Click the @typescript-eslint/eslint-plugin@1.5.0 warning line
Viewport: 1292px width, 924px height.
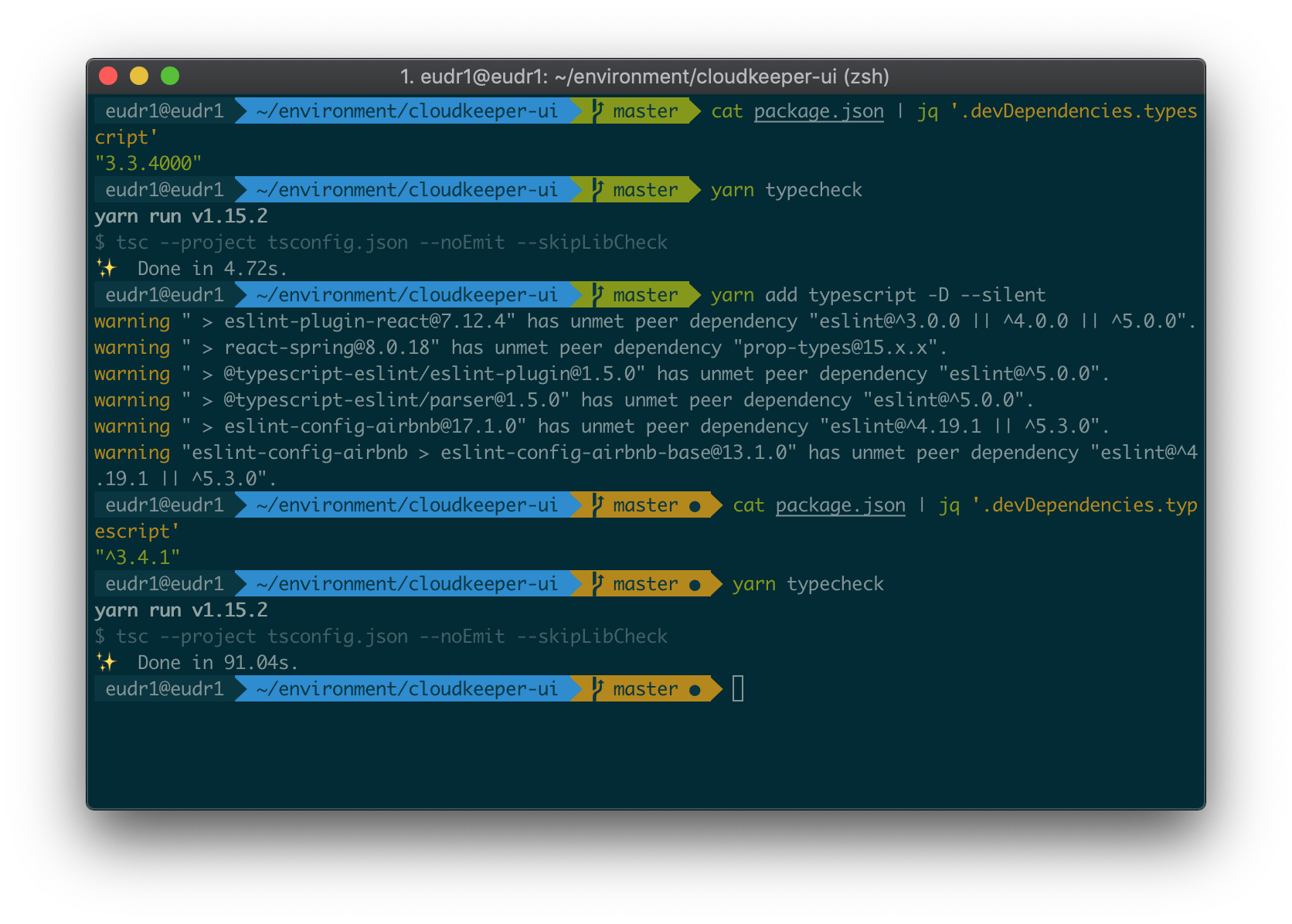click(x=602, y=374)
